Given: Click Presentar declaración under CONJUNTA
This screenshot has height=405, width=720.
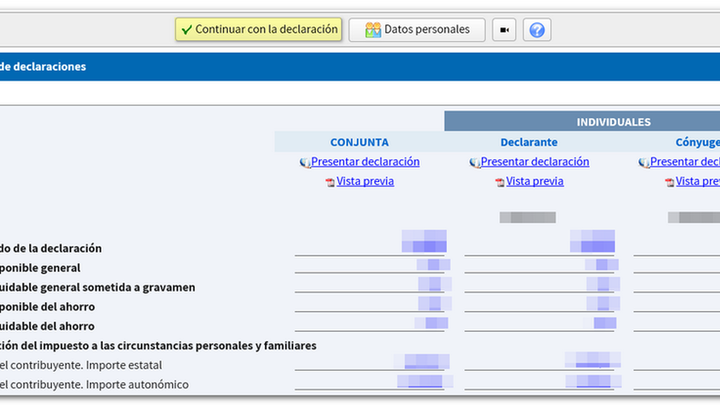Looking at the screenshot, I should [365, 162].
